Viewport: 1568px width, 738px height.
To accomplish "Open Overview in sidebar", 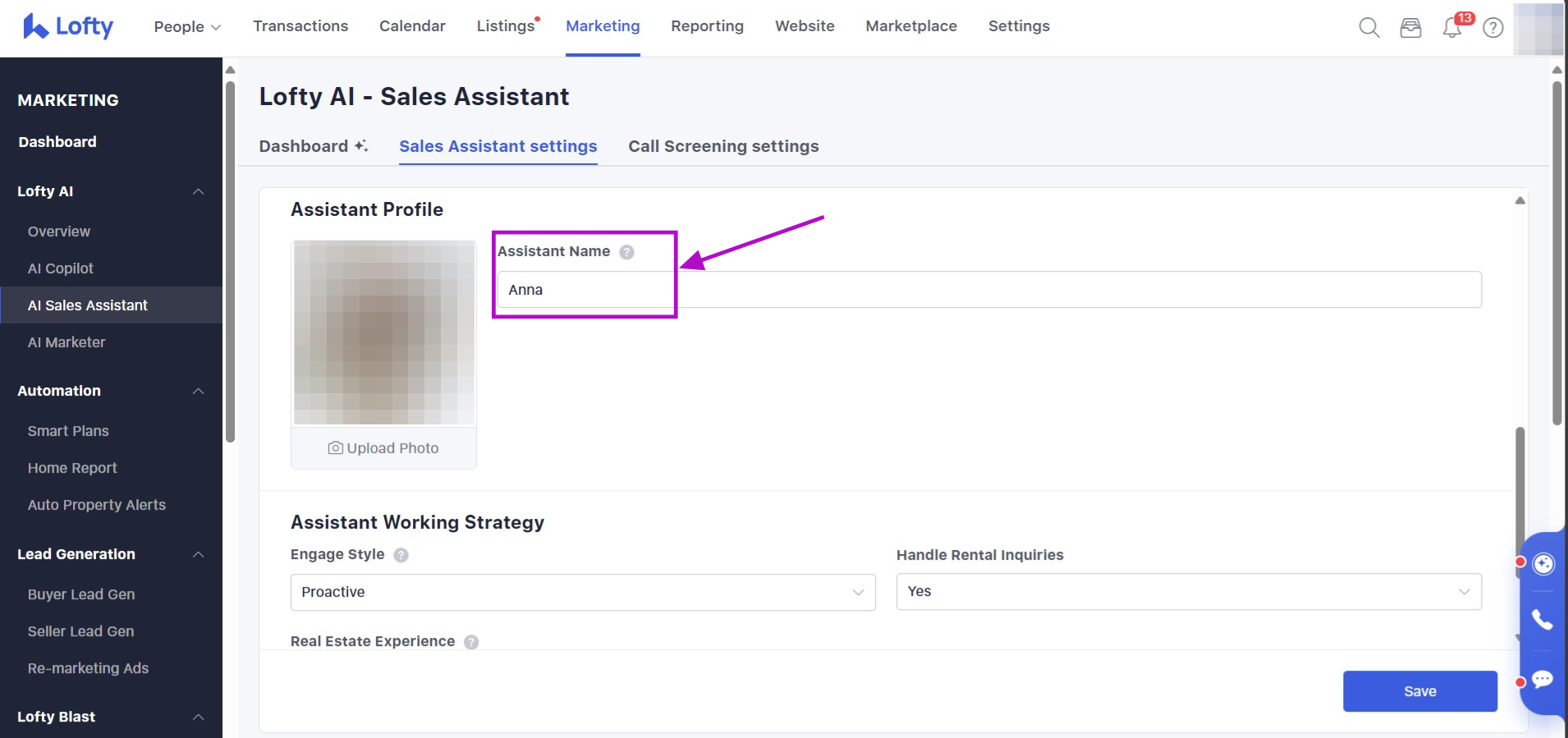I will (x=59, y=231).
